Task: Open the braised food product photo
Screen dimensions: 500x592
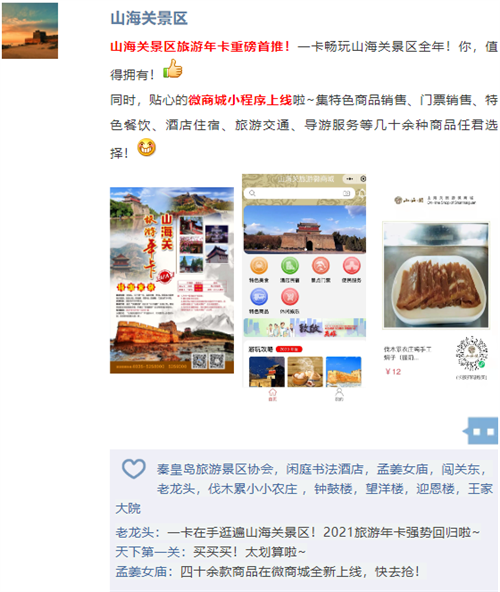Action: click(436, 275)
